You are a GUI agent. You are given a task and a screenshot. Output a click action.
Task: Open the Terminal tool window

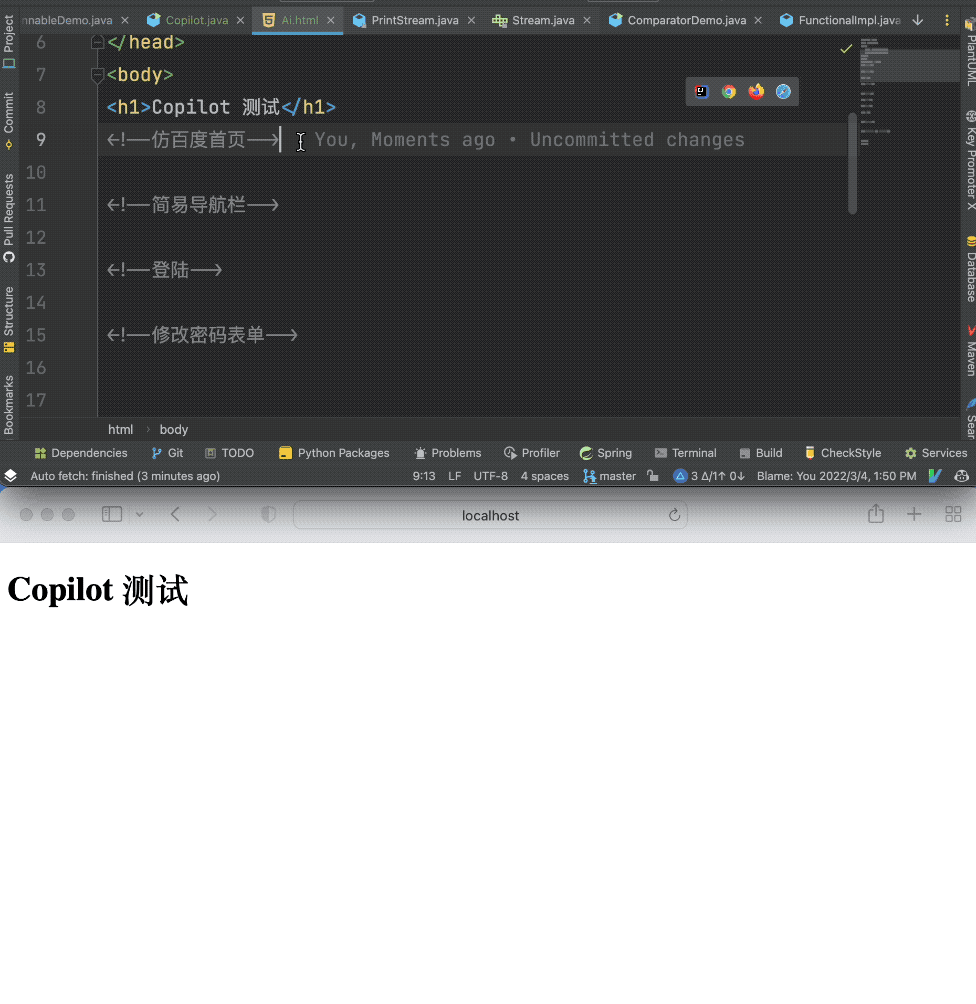[685, 453]
